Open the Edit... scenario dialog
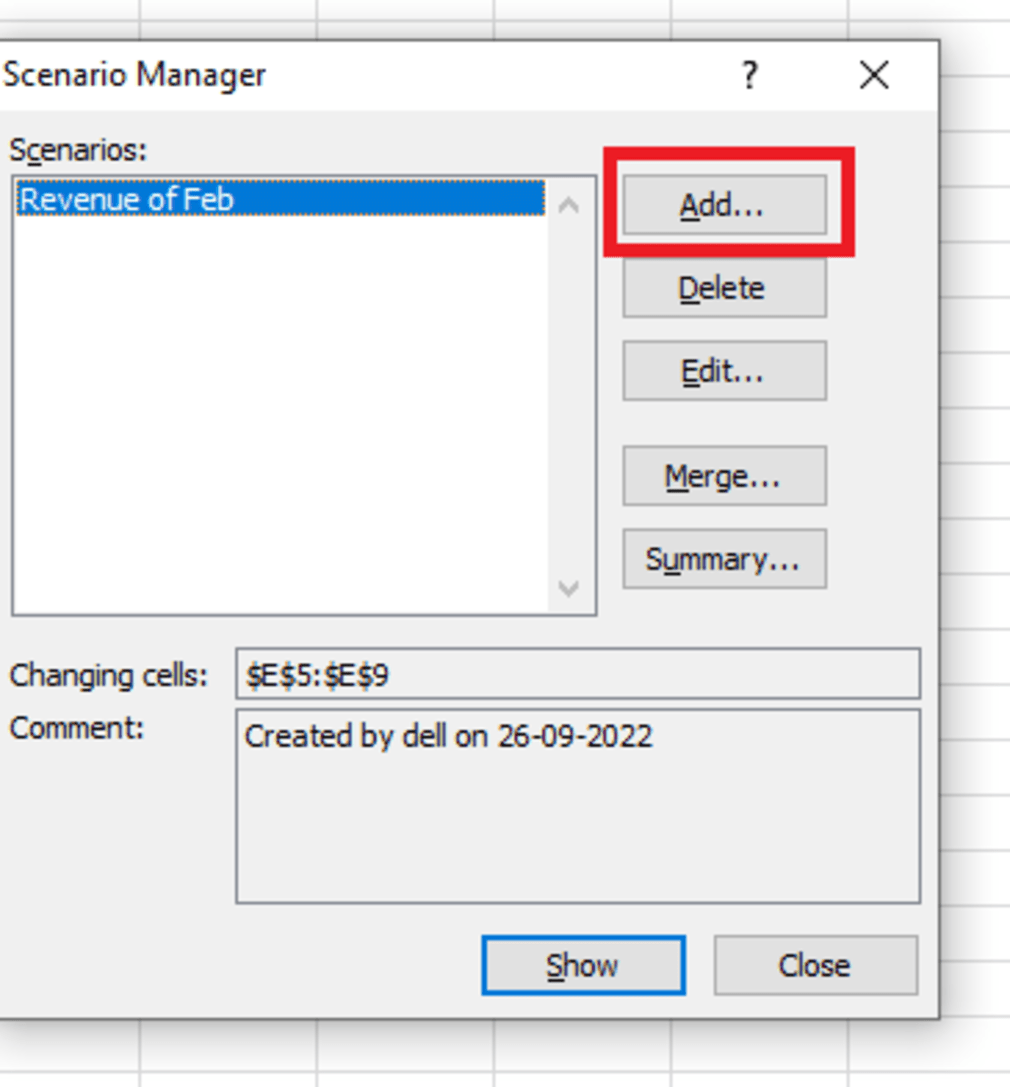This screenshot has width=1010, height=1087. pyautogui.click(x=724, y=371)
